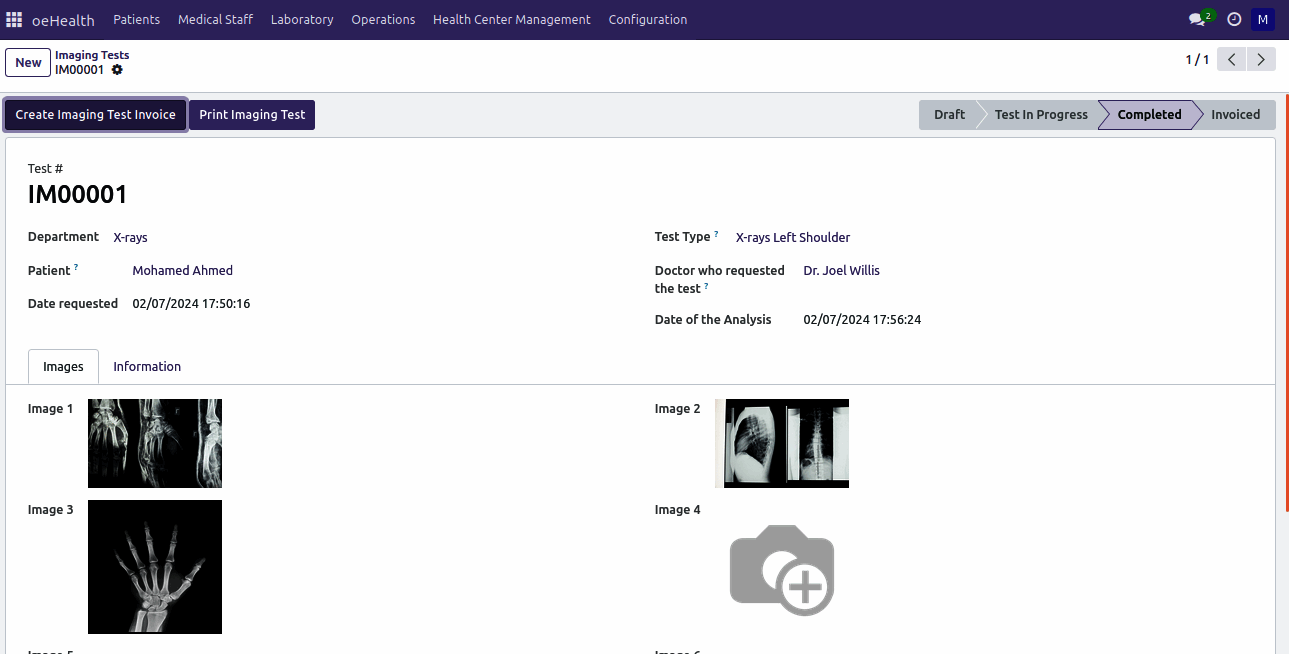Open the Configuration menu
This screenshot has width=1289, height=654.
tap(648, 19)
